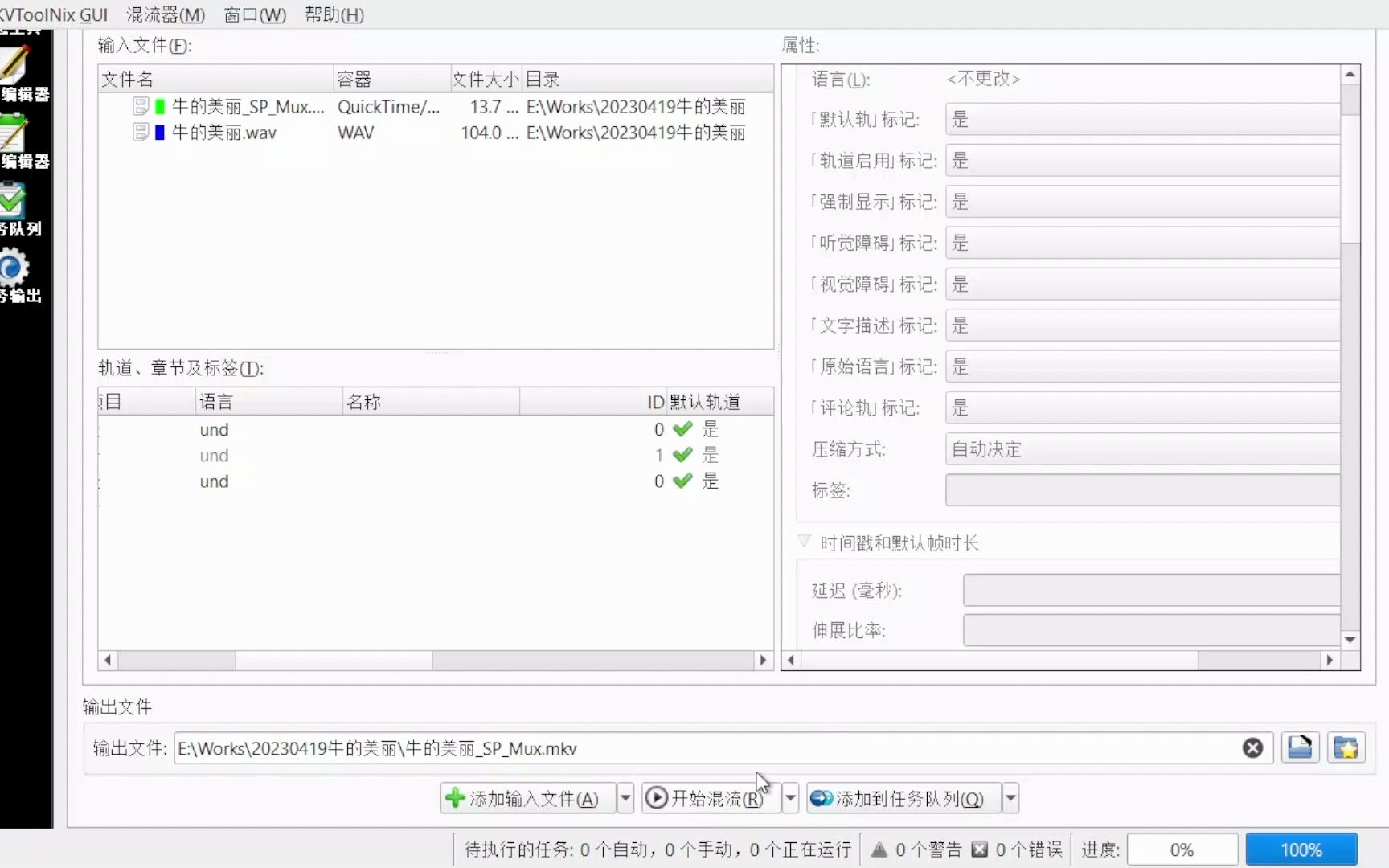Click the properties panel horizontal scrollbar

(x=1059, y=660)
